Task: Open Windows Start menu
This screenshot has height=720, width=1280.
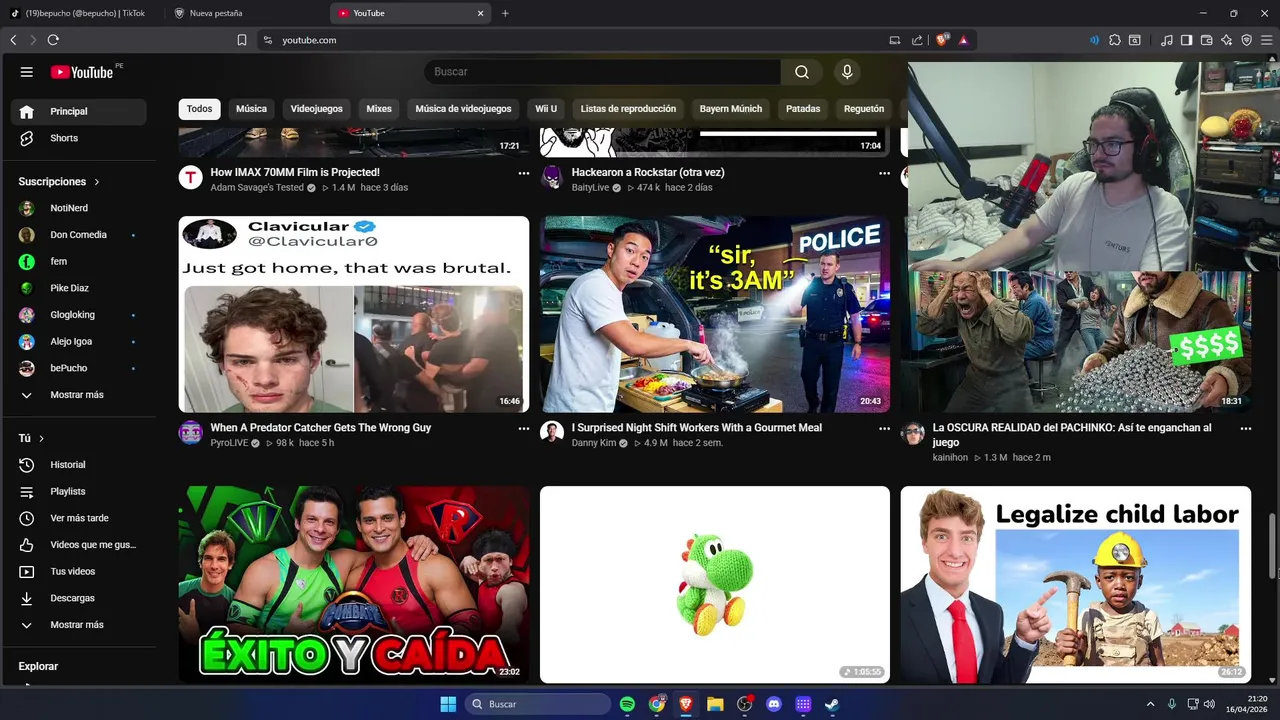Action: pyautogui.click(x=448, y=704)
